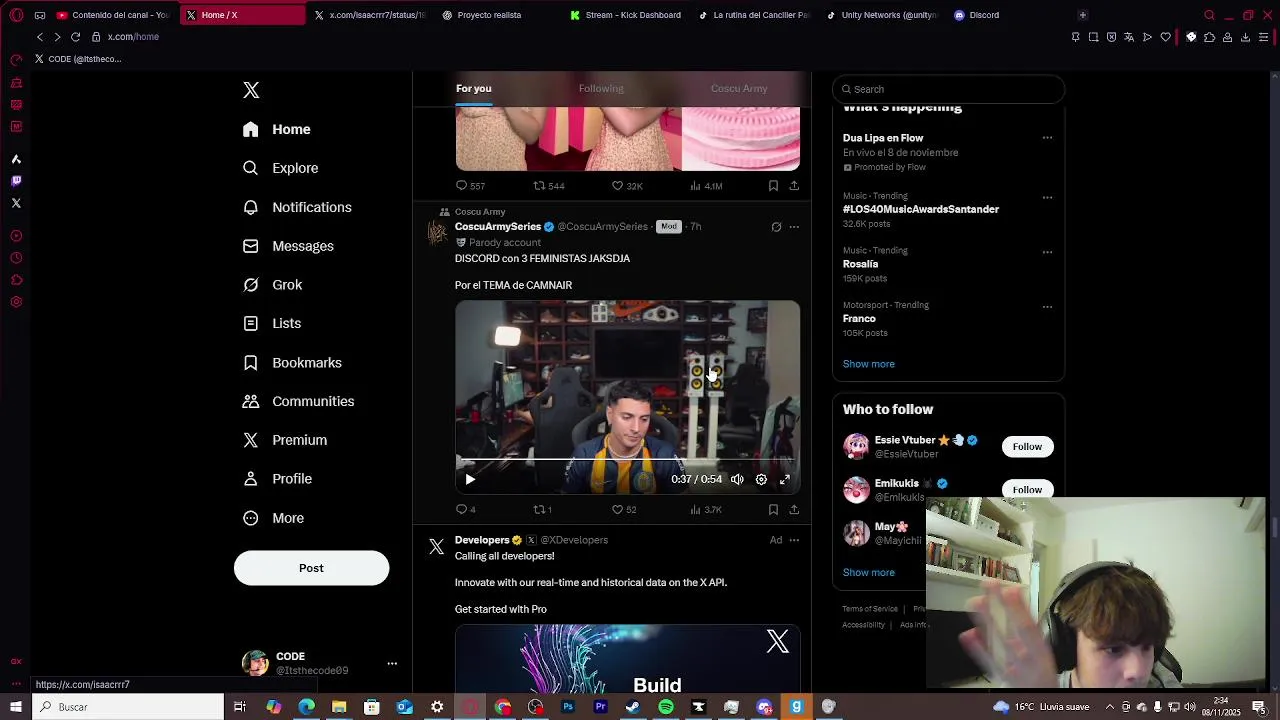Screen dimensions: 1280x720
Task: Enter fullscreen on the video
Action: tap(785, 480)
